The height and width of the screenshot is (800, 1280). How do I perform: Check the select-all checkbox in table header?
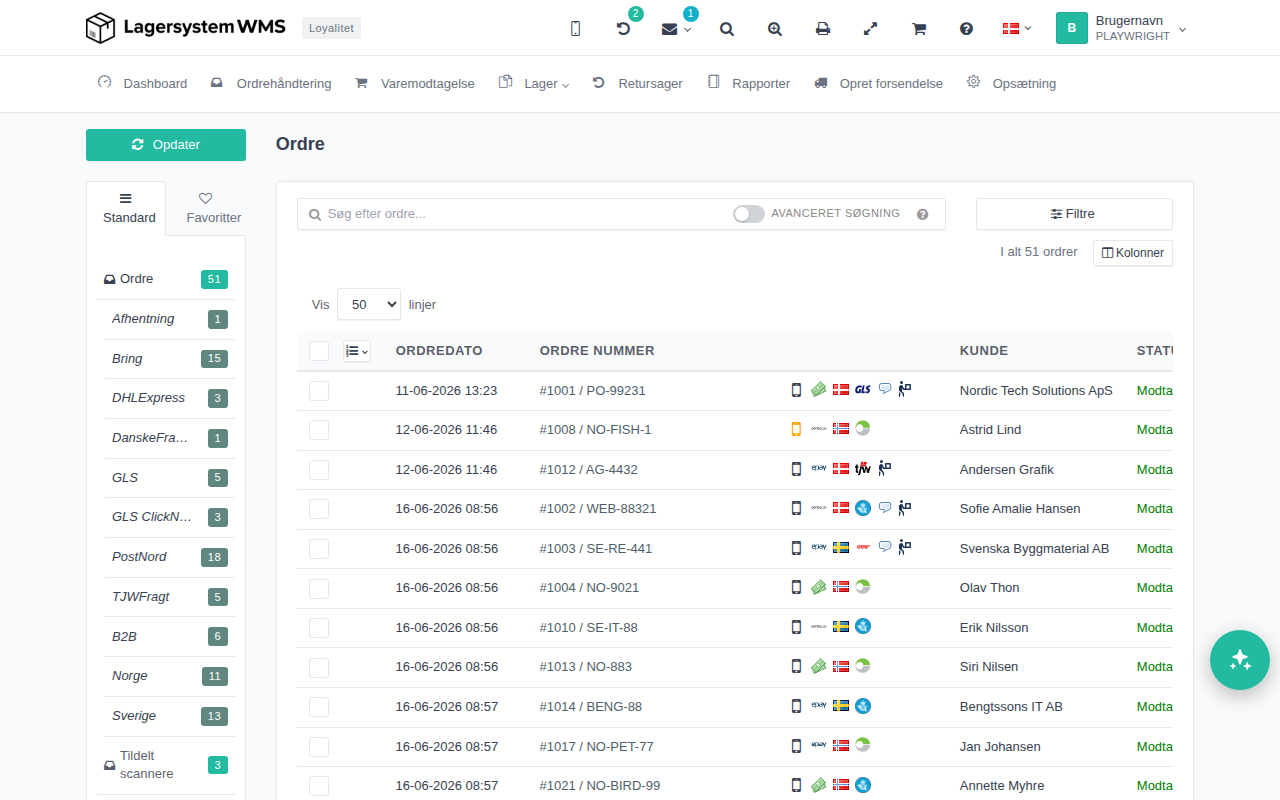point(319,351)
